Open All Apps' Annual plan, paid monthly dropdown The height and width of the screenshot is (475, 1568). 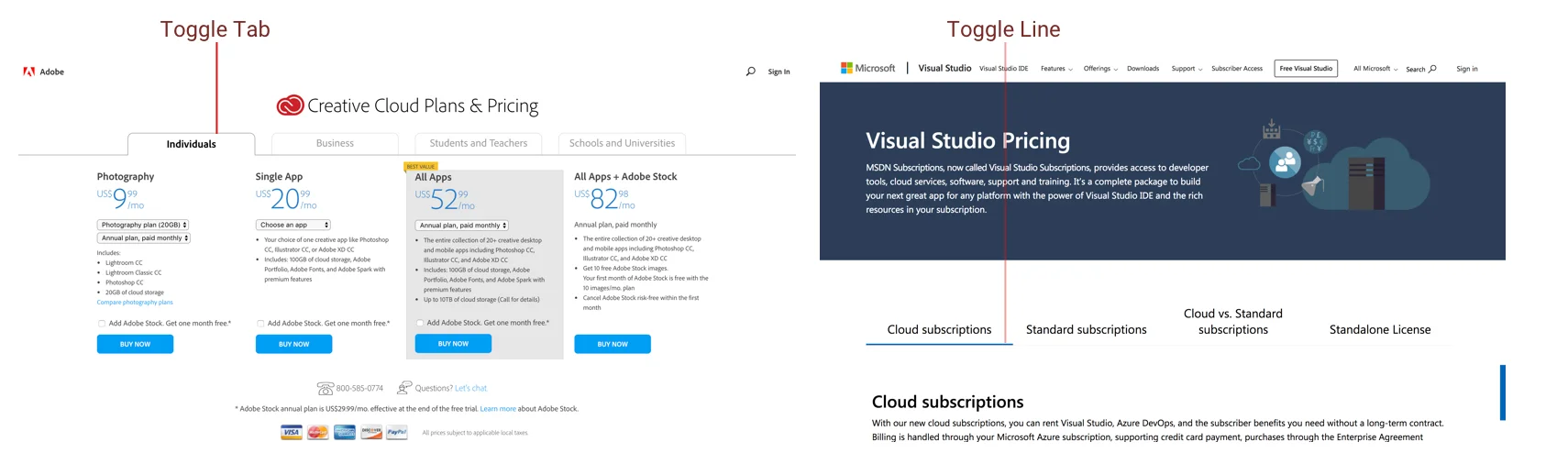pos(461,226)
